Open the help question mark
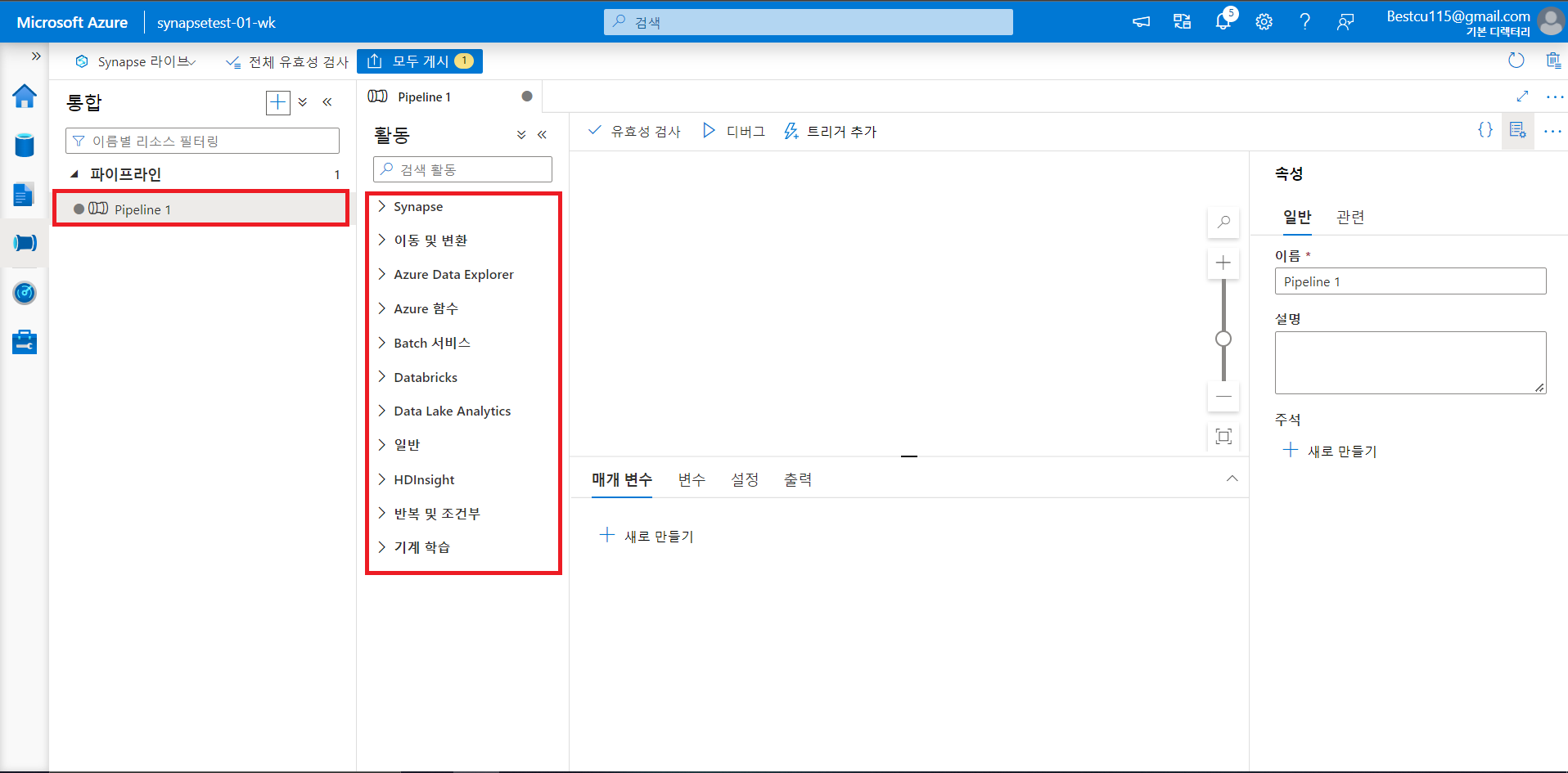1568x773 pixels. [x=1304, y=22]
